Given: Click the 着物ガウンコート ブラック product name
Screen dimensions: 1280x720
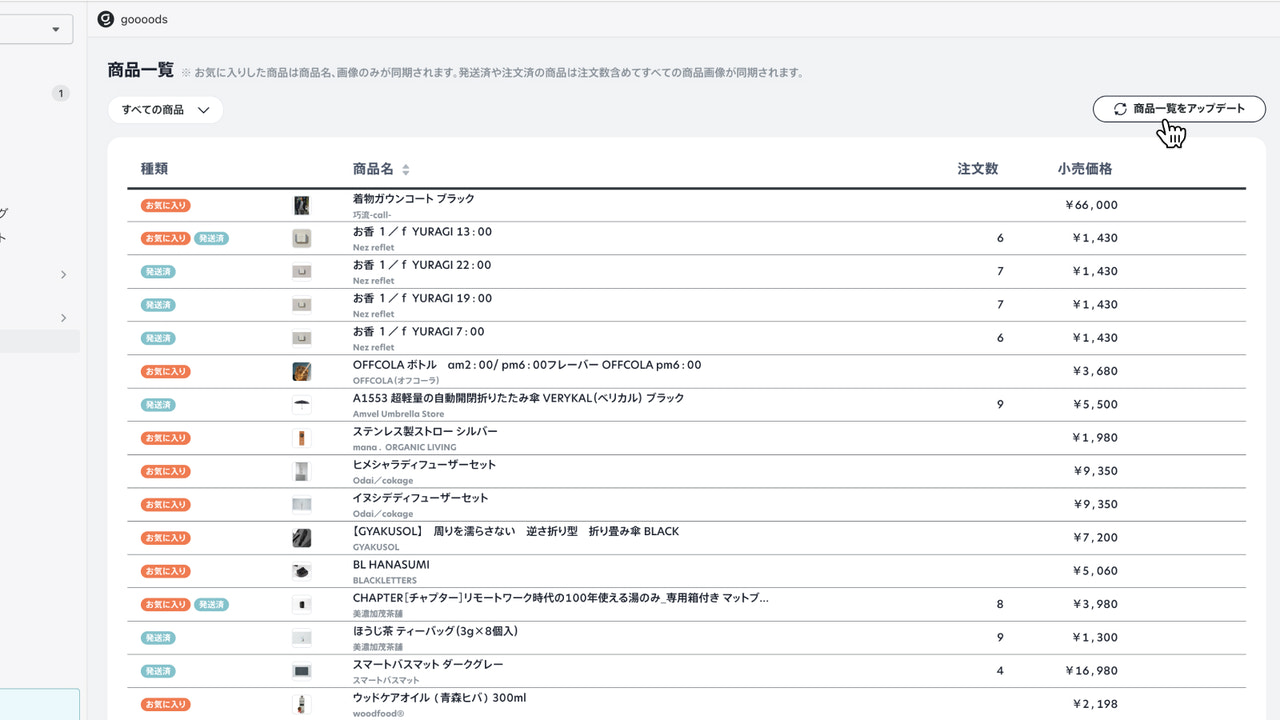Looking at the screenshot, I should [x=415, y=198].
